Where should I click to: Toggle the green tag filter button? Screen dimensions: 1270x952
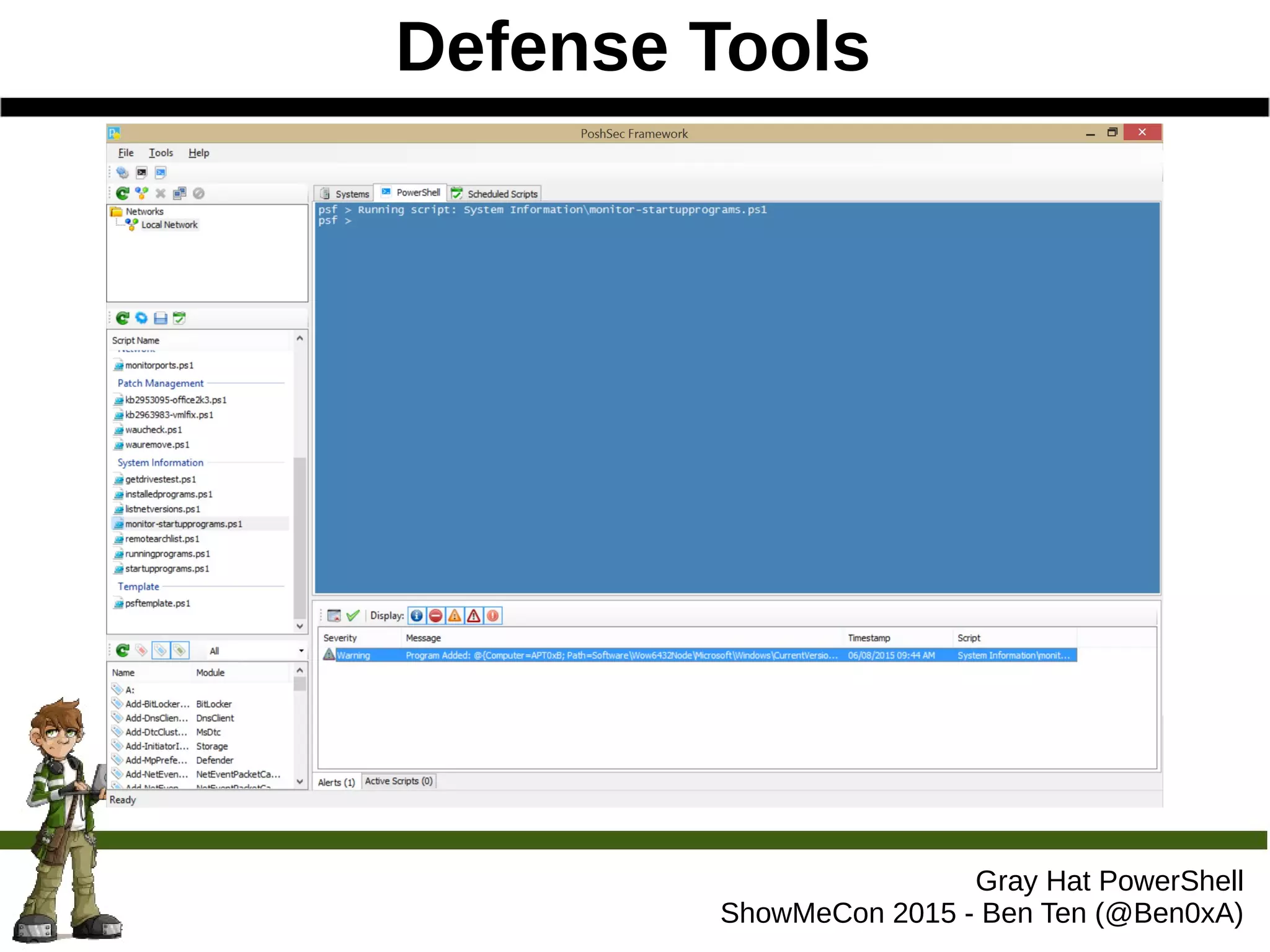click(x=180, y=650)
